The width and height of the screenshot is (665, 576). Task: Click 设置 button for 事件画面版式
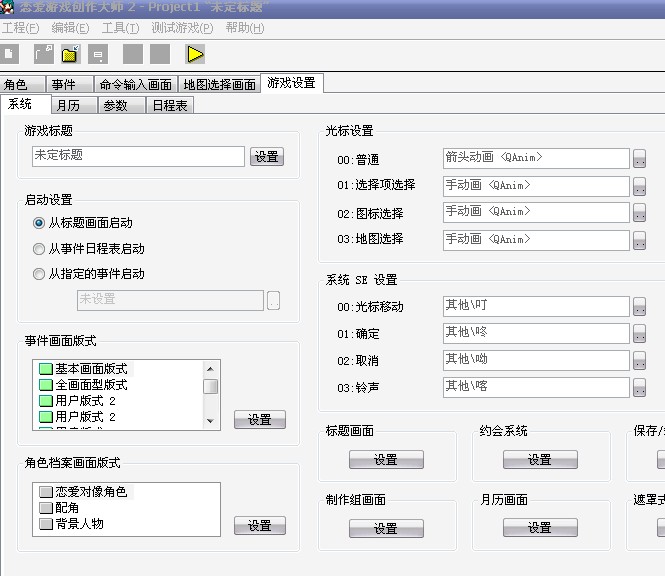coord(260,419)
